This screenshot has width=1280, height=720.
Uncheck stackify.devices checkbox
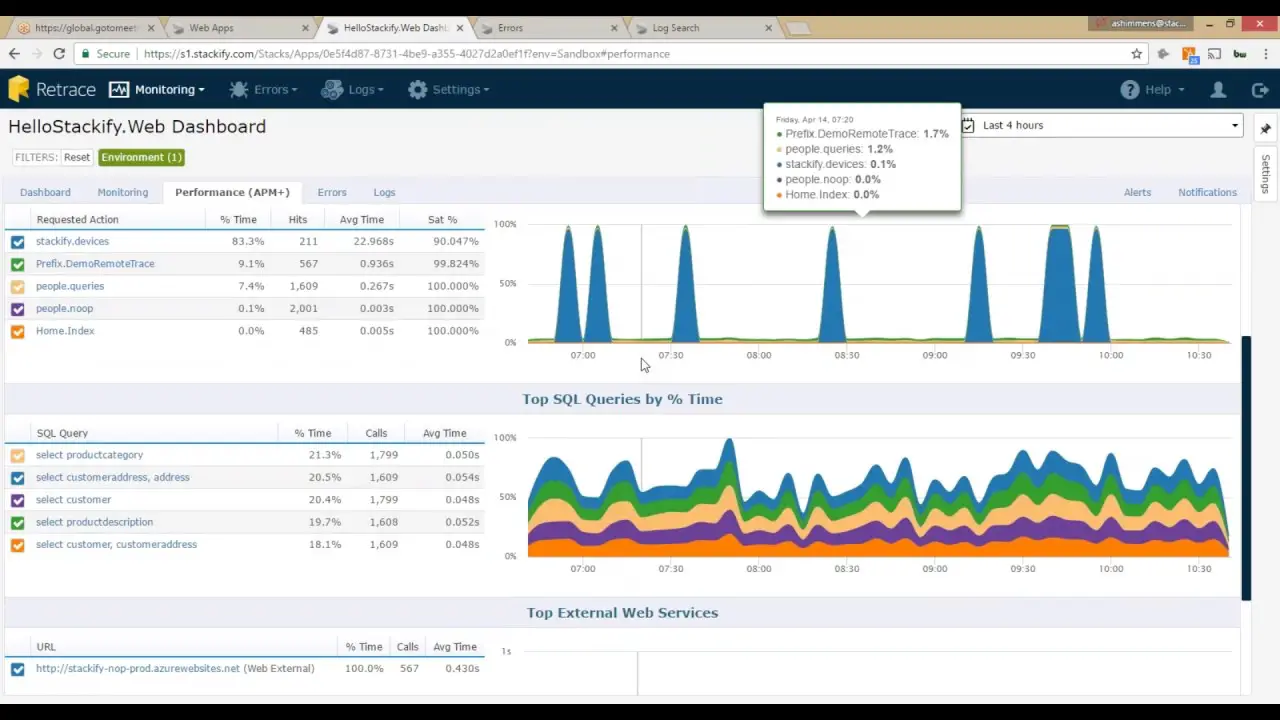coord(17,242)
